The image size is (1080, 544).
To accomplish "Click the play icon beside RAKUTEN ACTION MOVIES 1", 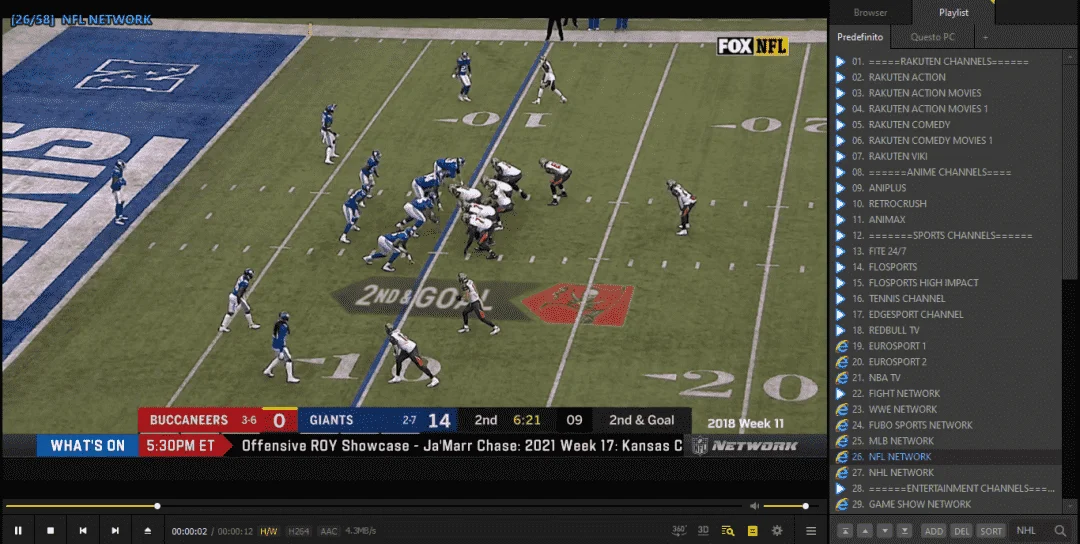I will click(x=841, y=109).
